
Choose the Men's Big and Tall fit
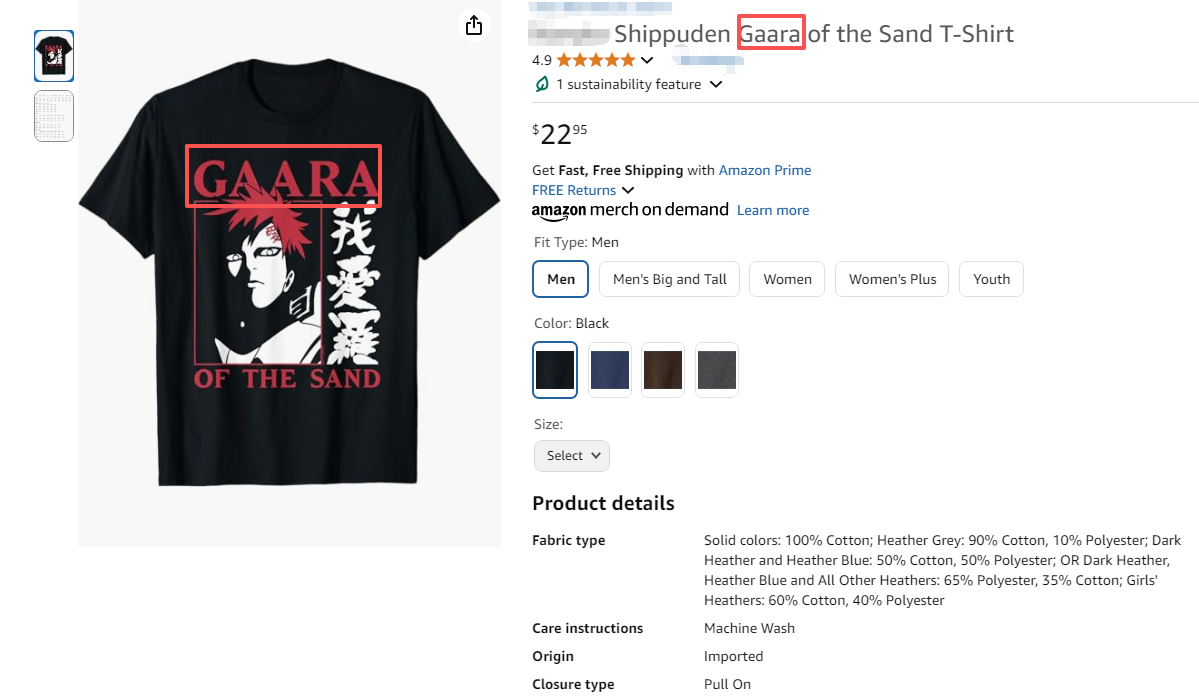point(669,279)
